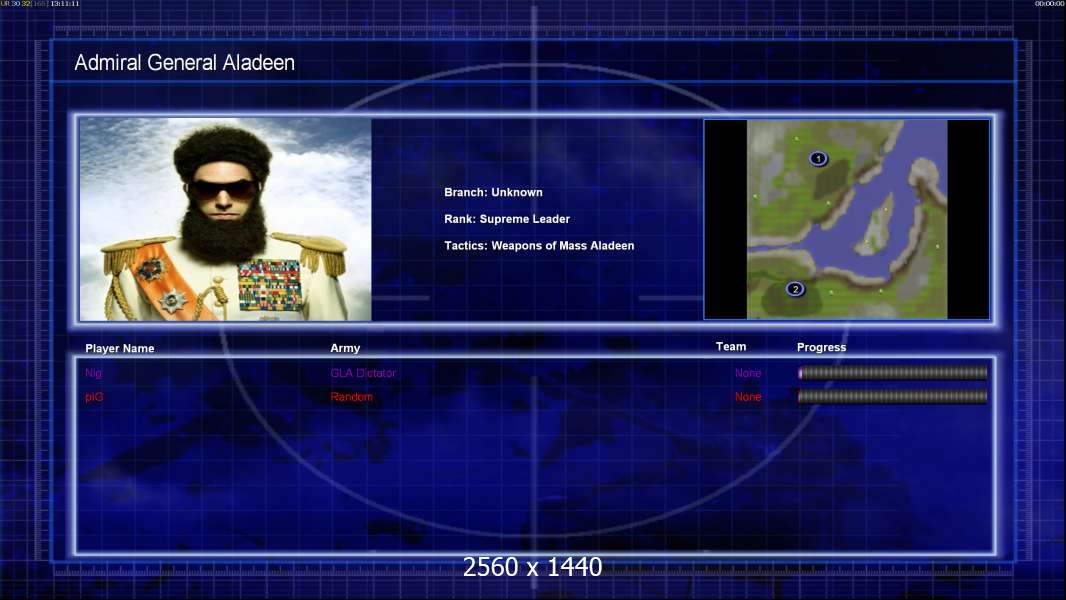Click start position marker 1 on map

point(818,158)
